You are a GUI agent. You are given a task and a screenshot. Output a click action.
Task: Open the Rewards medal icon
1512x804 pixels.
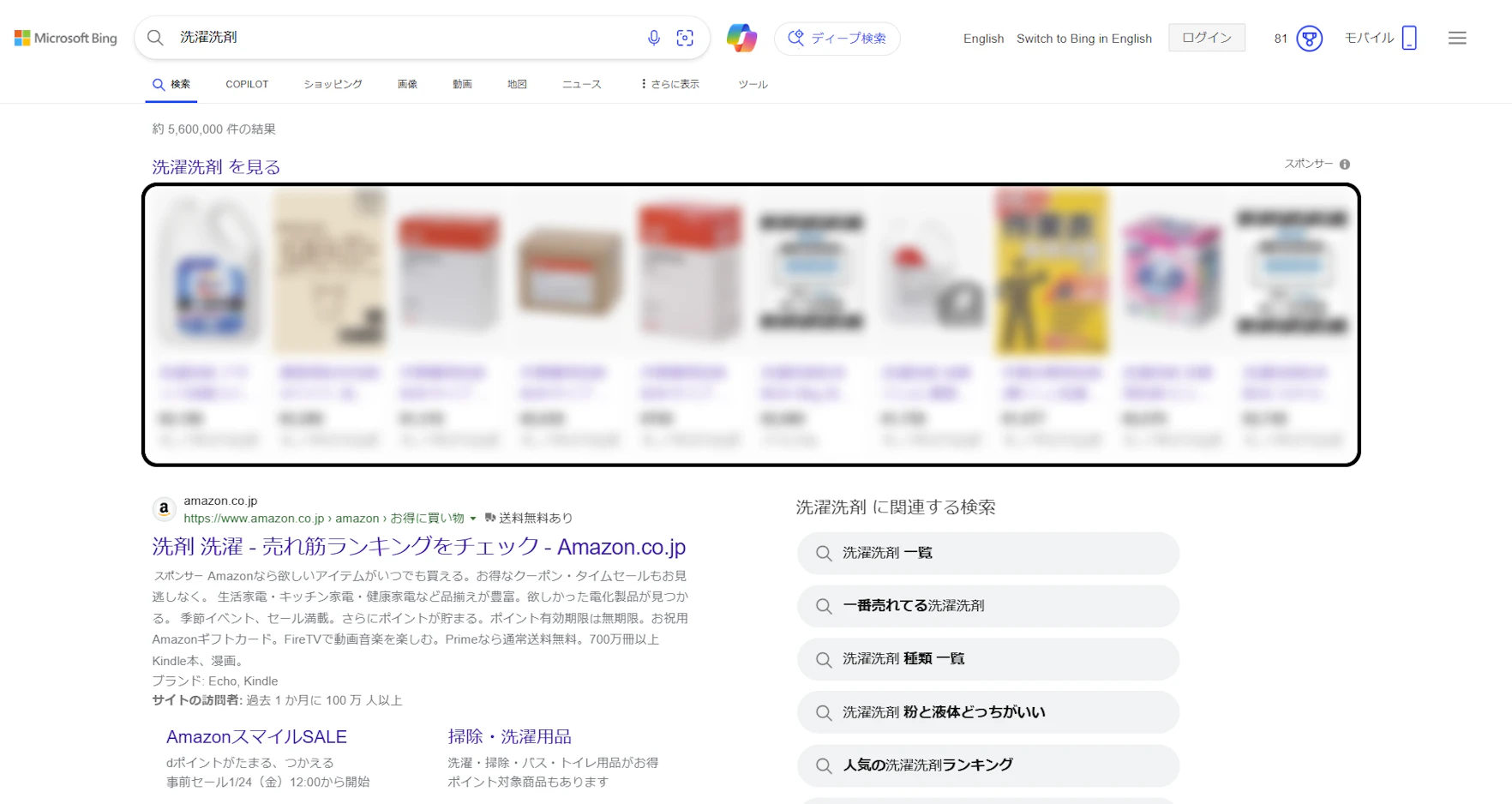click(x=1310, y=39)
